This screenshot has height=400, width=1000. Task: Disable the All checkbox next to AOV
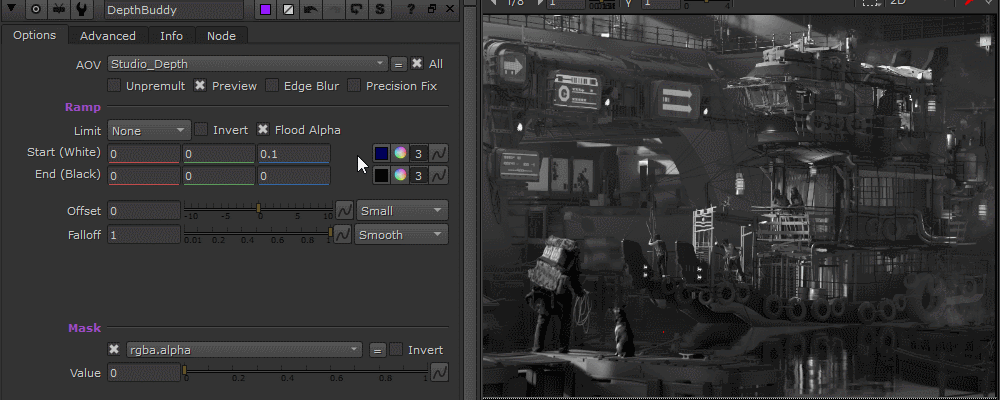pos(416,64)
